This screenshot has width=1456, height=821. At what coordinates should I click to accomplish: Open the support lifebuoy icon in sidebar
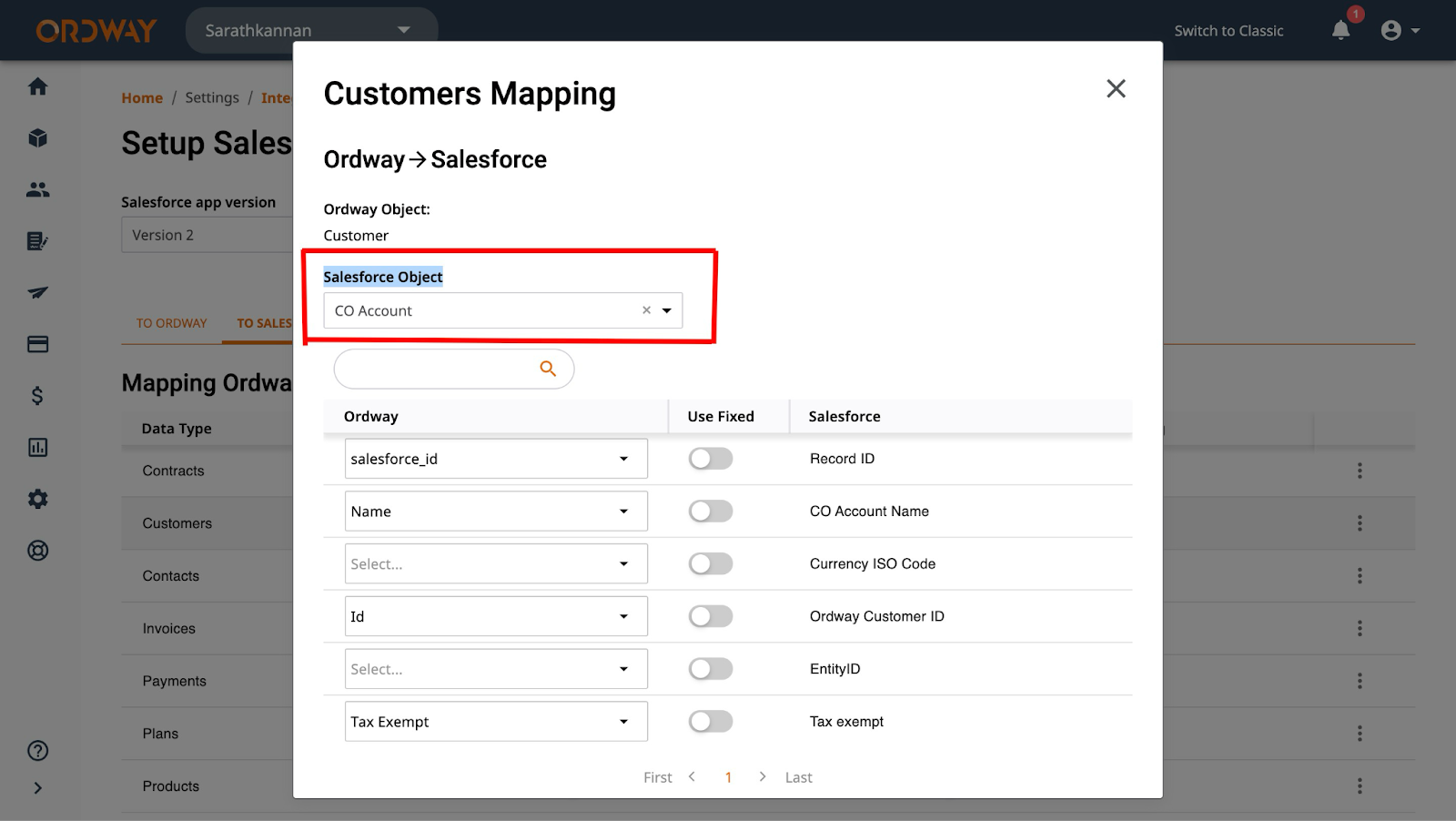37,551
